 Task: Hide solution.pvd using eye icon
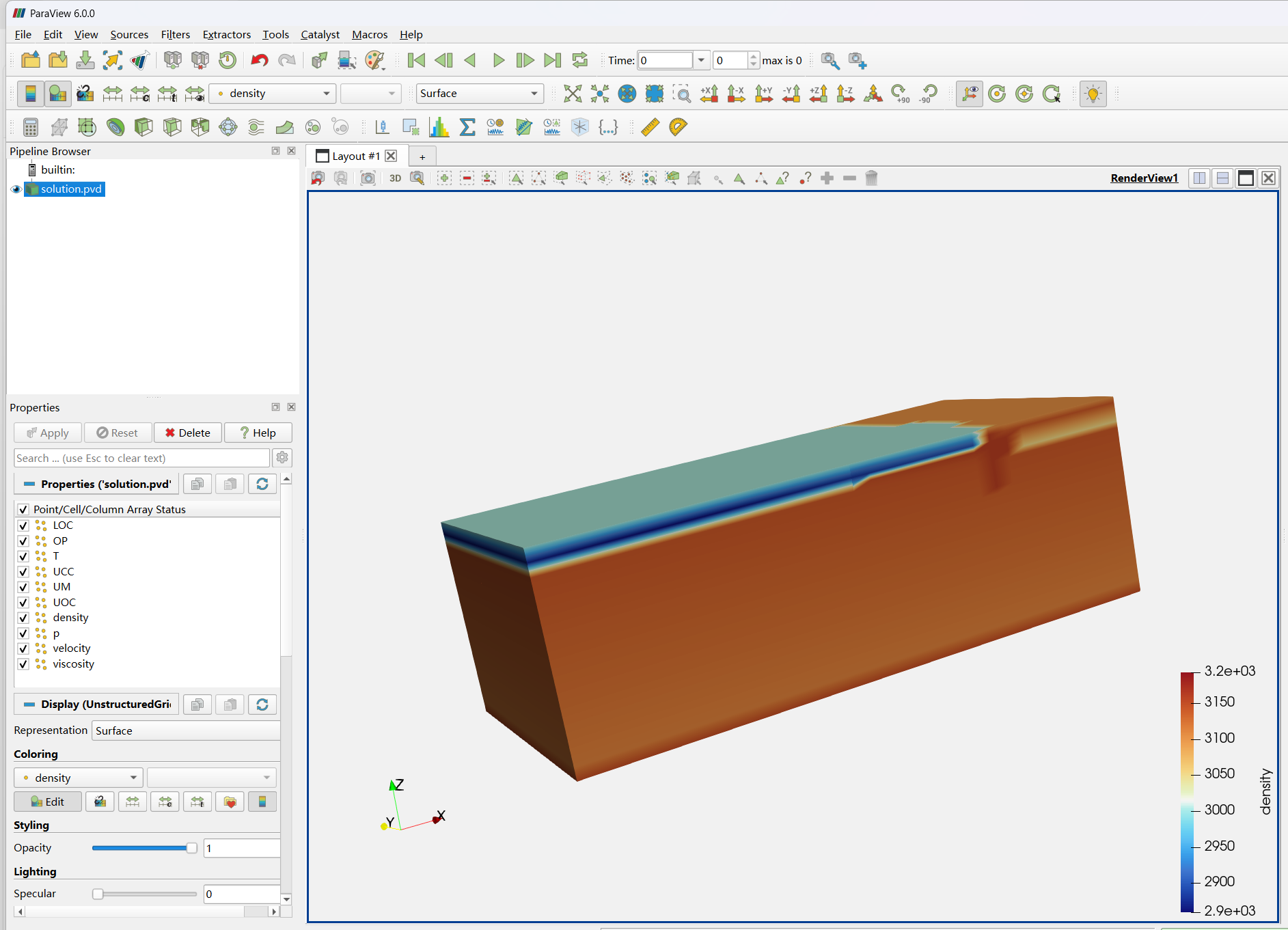16,189
